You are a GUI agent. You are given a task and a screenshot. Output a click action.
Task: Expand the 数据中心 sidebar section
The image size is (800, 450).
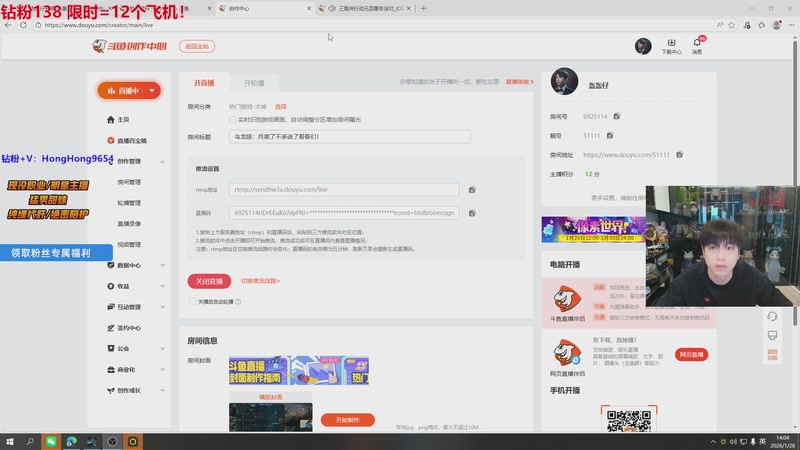163,265
